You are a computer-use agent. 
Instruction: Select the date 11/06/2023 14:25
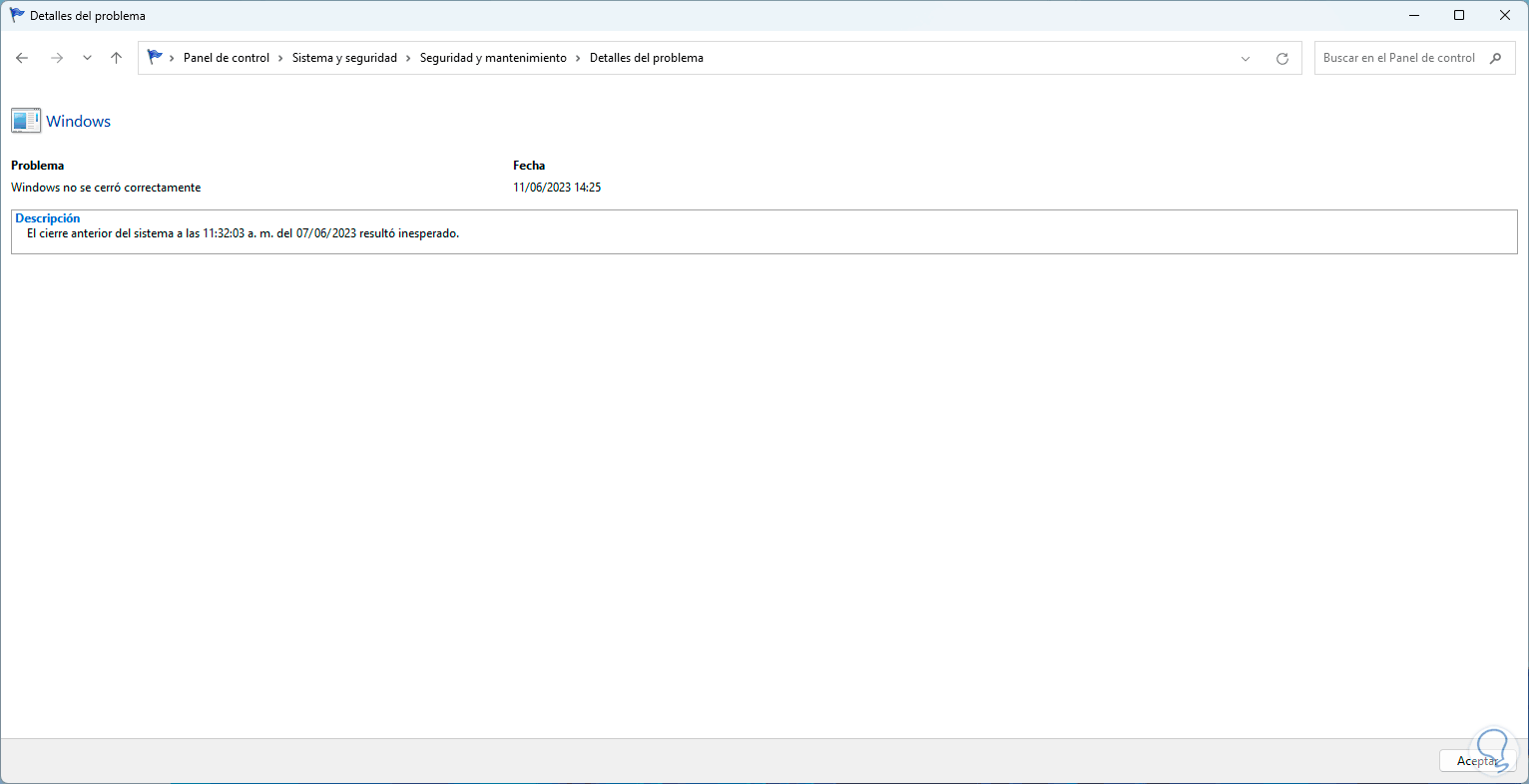click(x=557, y=188)
